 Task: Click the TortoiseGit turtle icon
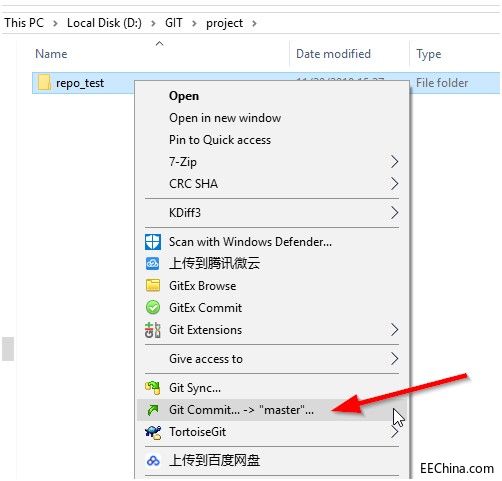(x=153, y=432)
